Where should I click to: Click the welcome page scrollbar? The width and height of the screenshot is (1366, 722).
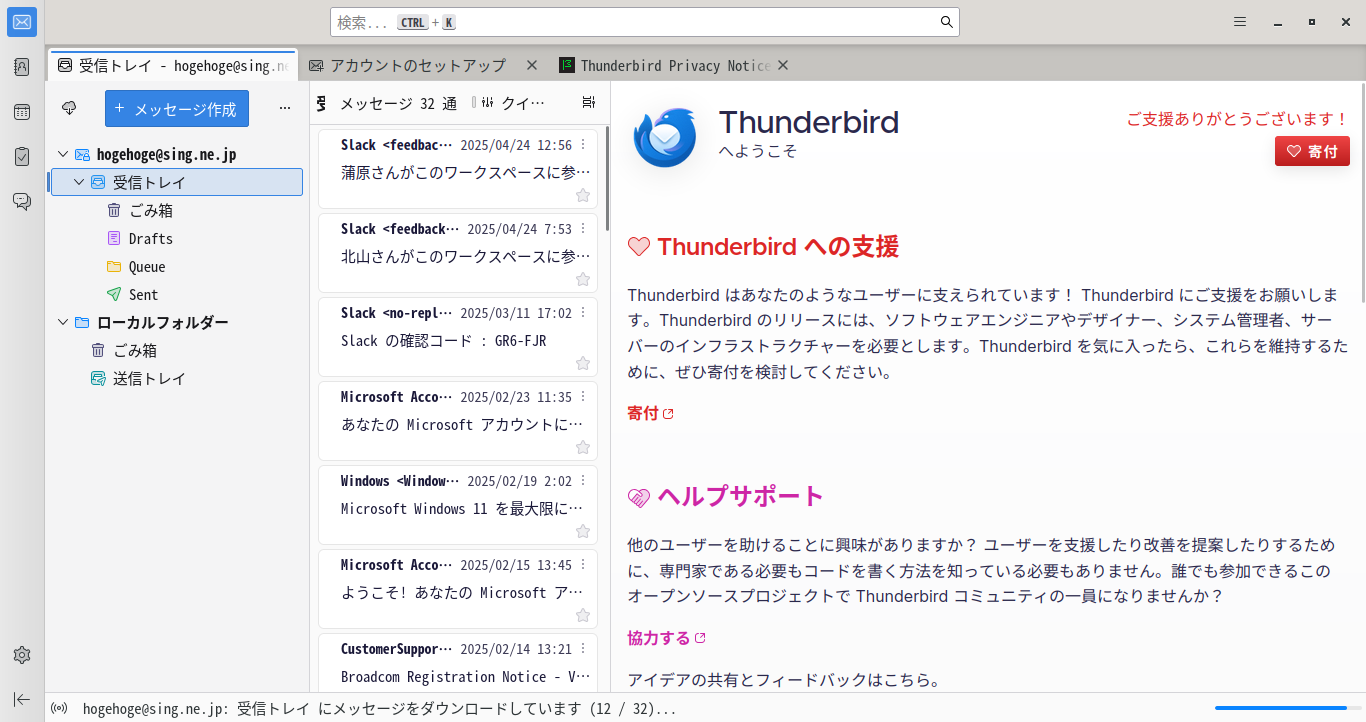[x=1362, y=195]
